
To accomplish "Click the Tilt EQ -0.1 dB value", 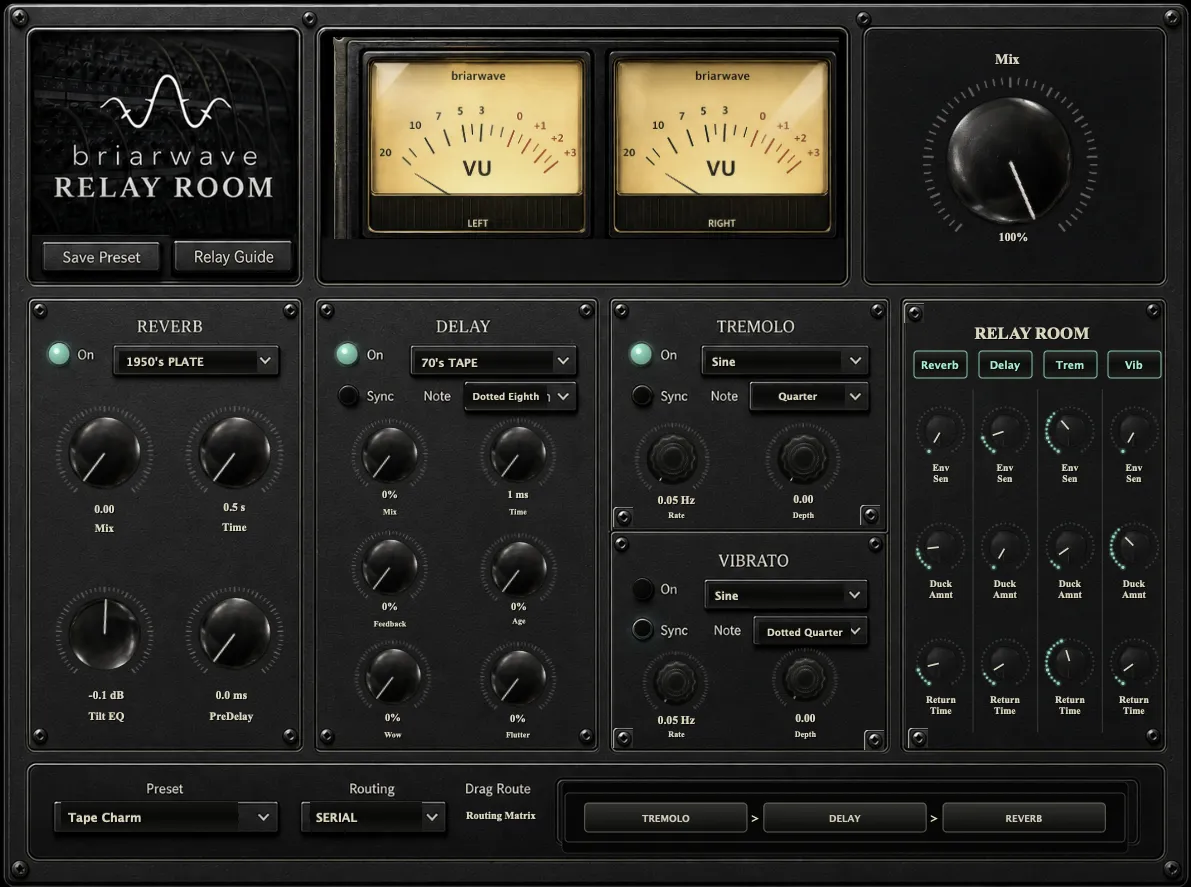I will [106, 695].
